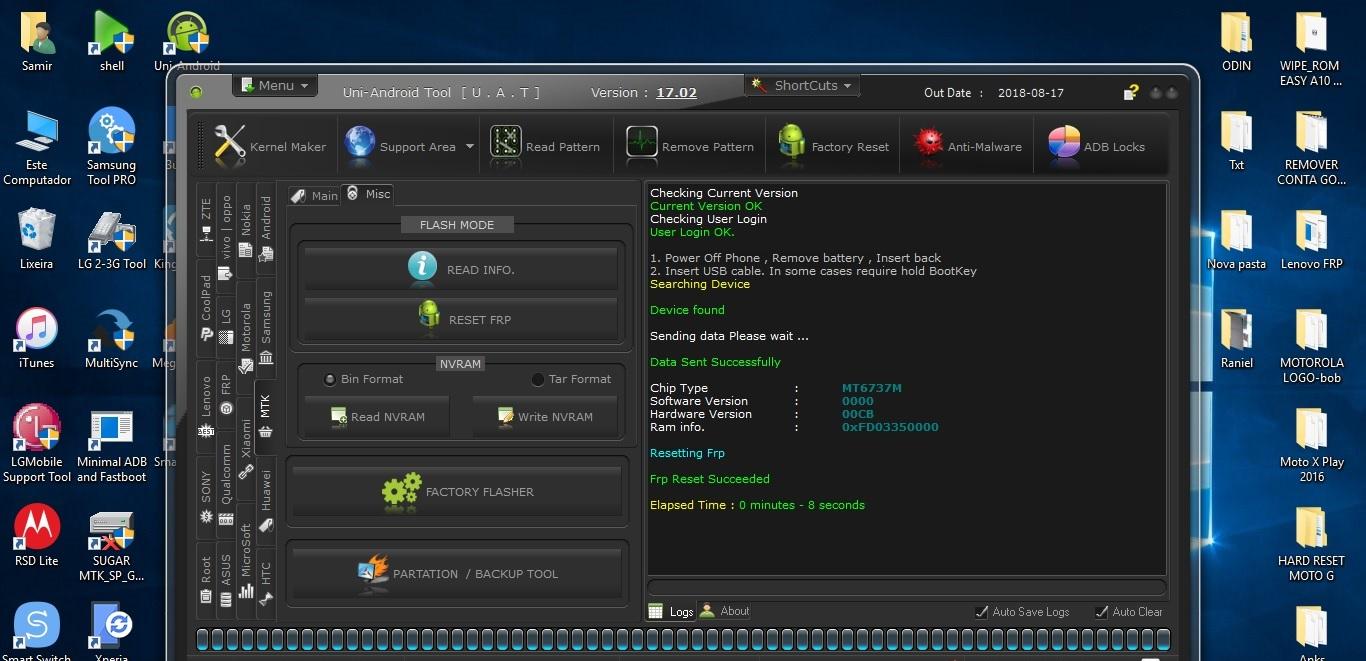The image size is (1366, 661).
Task: Open Este Computador desktop icon
Action: tap(37, 147)
